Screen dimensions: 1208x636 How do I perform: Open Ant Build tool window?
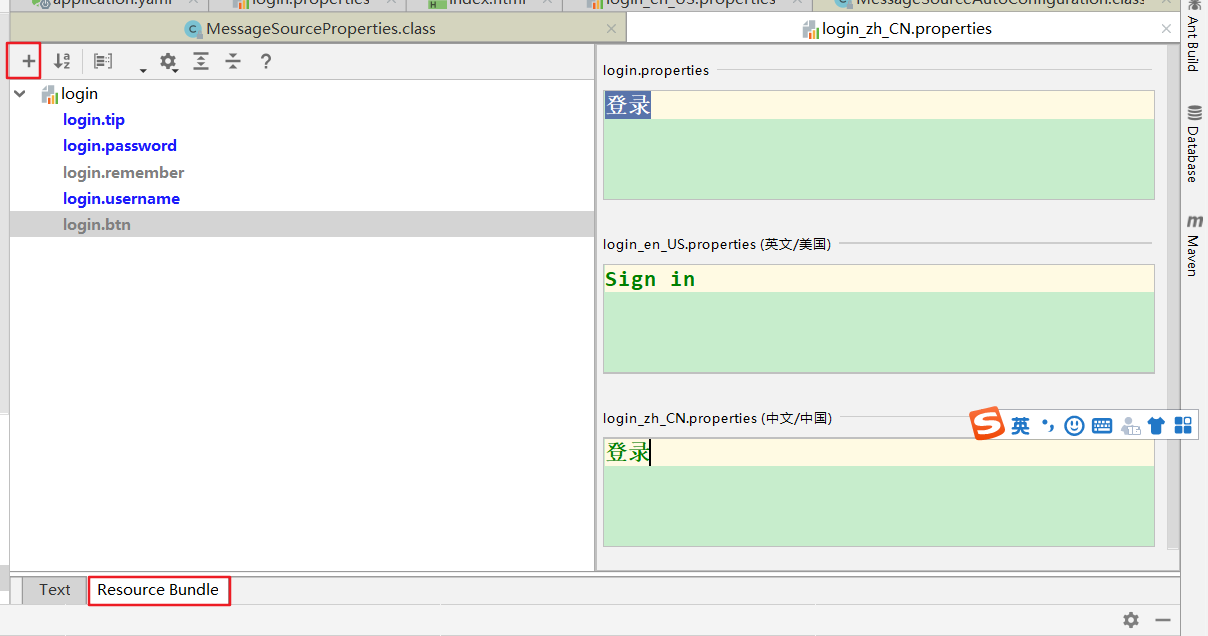1193,36
